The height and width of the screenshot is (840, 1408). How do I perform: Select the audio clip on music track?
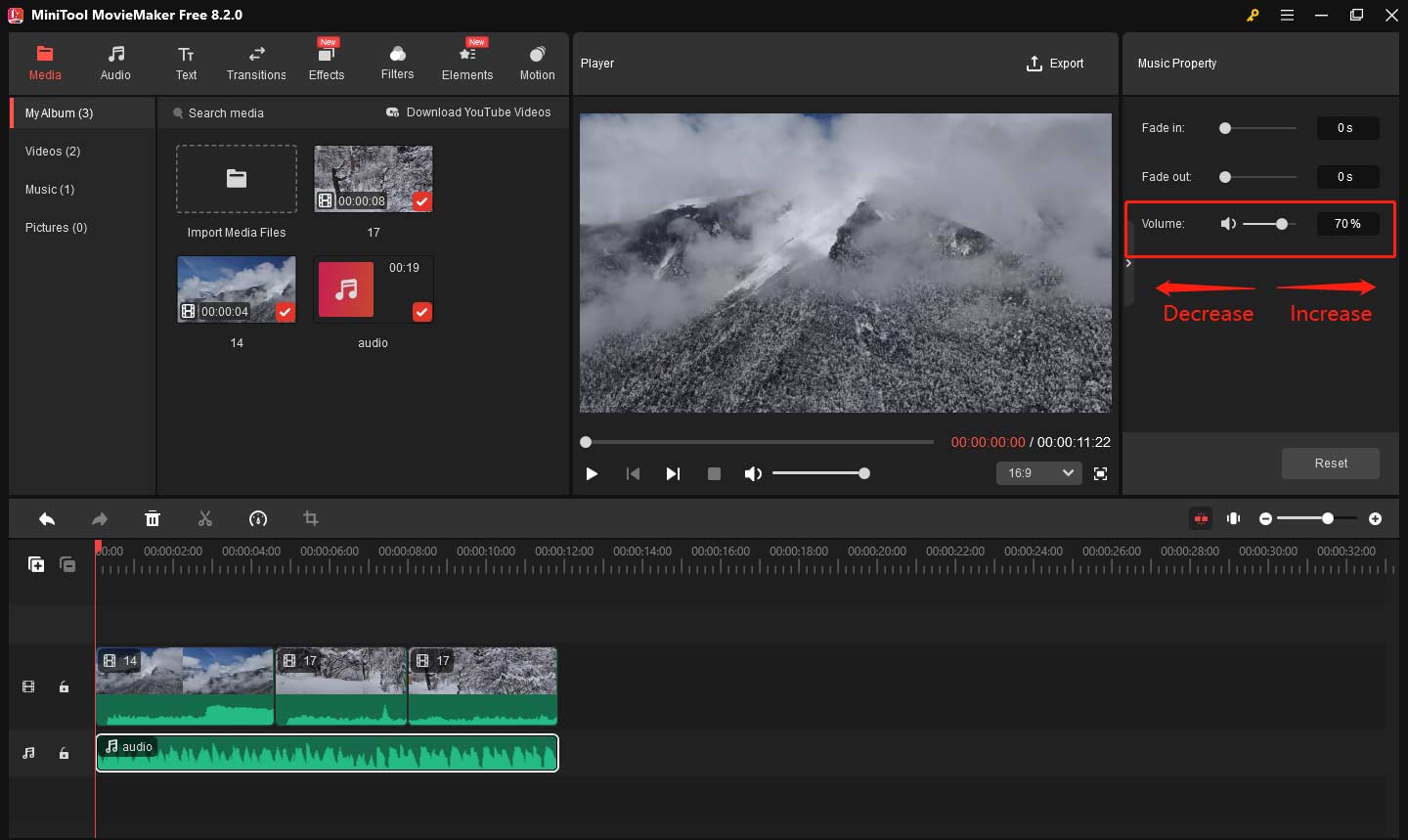tap(328, 753)
